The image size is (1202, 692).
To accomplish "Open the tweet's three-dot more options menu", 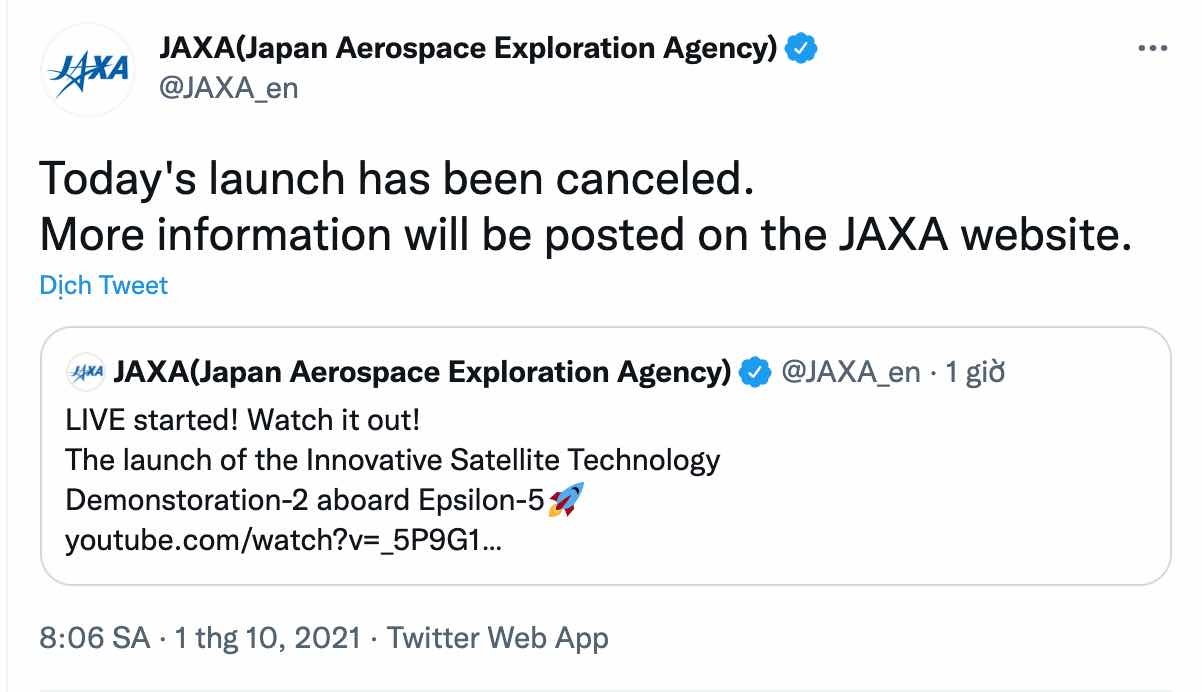I will pyautogui.click(x=1153, y=49).
